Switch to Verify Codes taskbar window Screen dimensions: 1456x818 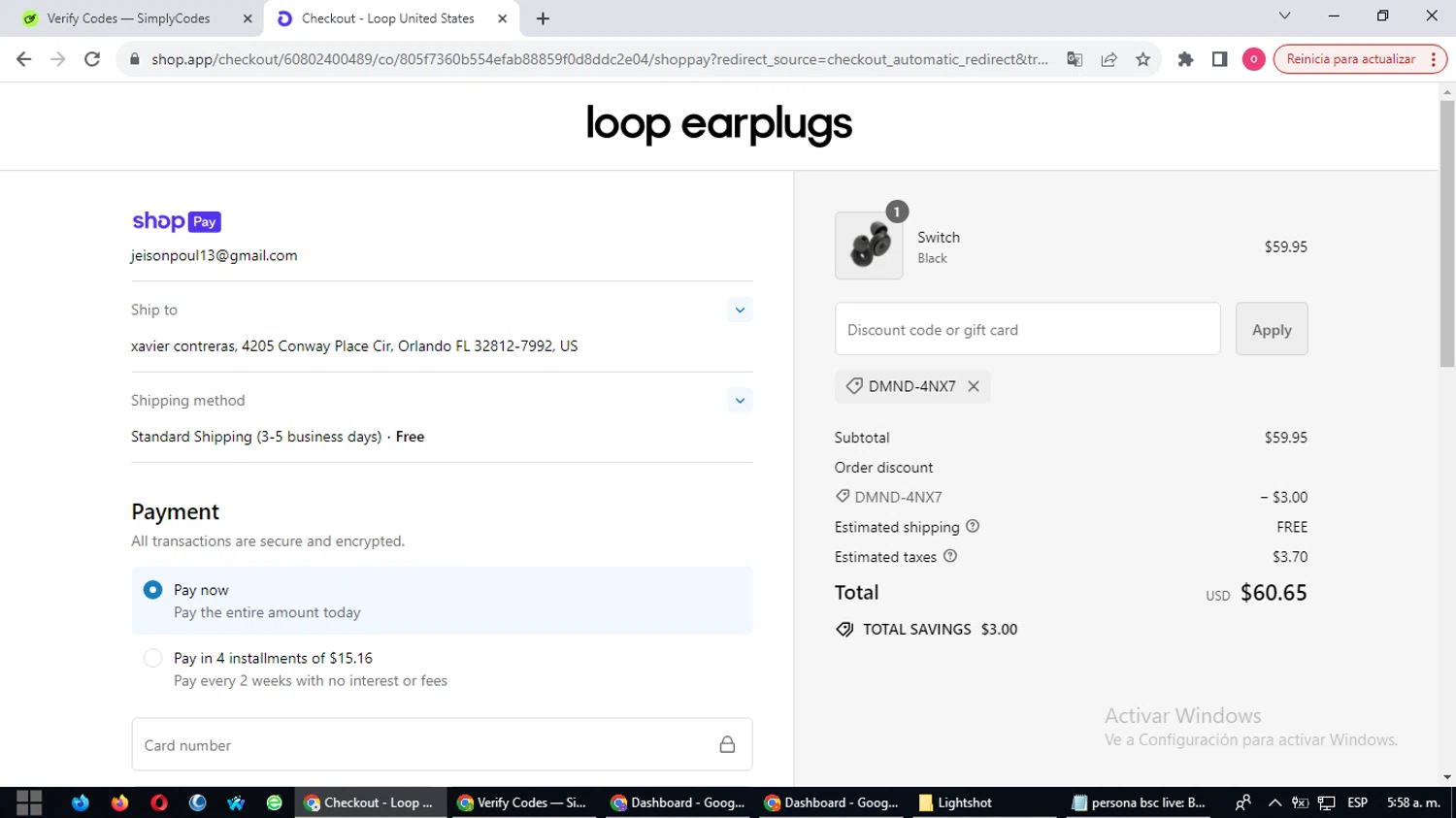click(522, 802)
